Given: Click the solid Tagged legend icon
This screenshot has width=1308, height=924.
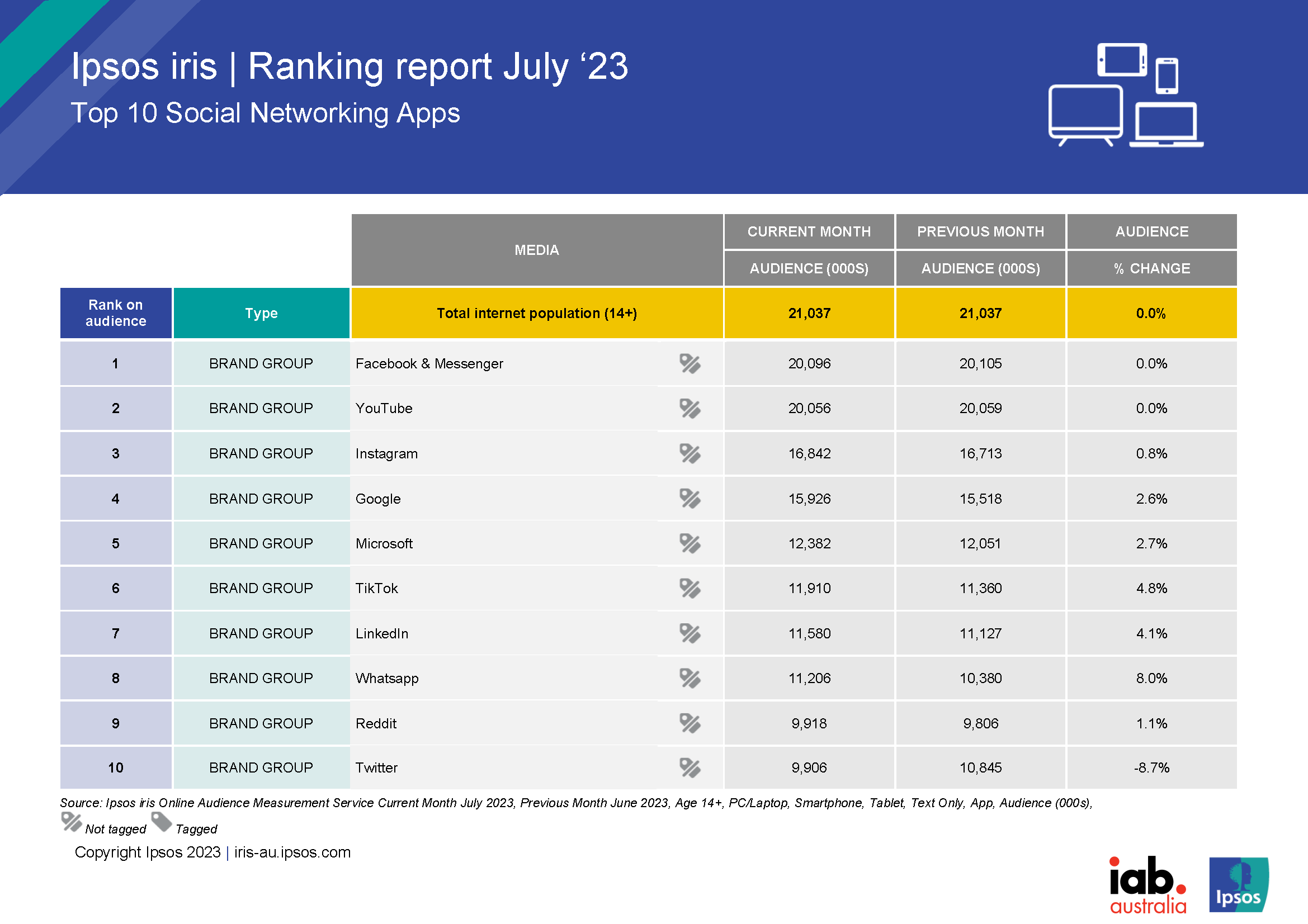Looking at the screenshot, I should [x=161, y=822].
